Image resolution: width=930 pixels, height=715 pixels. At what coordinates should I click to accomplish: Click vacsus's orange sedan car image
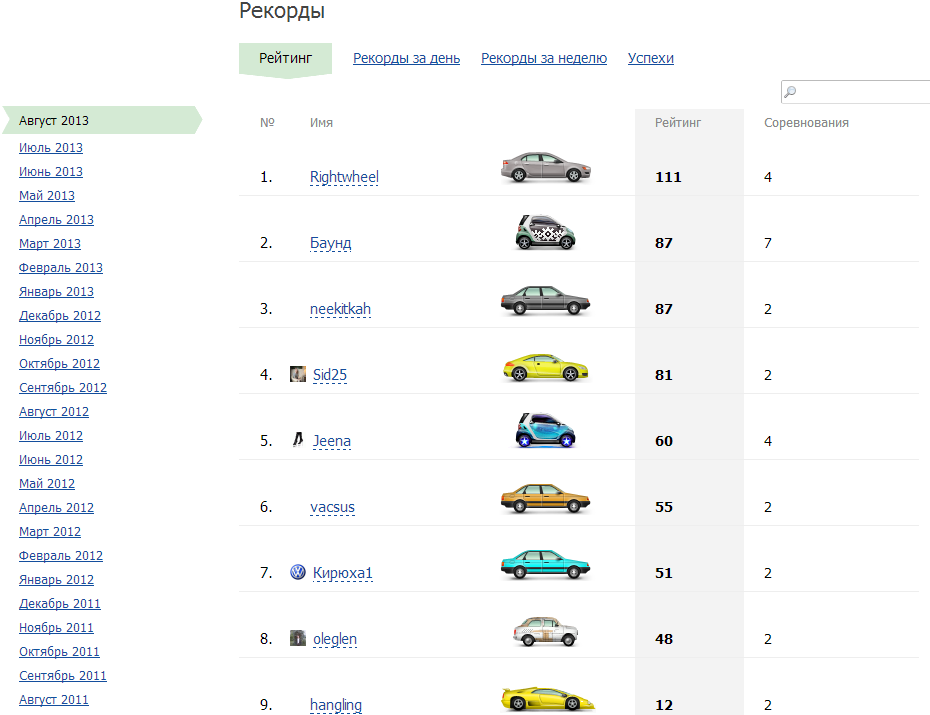coord(546,498)
